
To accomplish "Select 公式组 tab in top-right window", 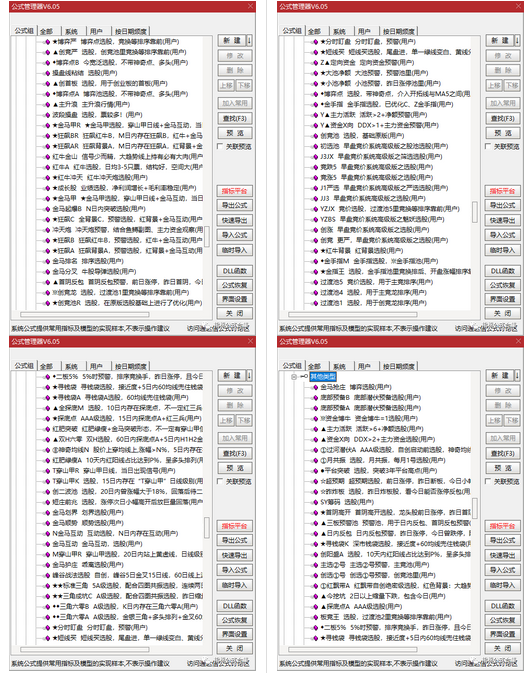I will point(292,30).
